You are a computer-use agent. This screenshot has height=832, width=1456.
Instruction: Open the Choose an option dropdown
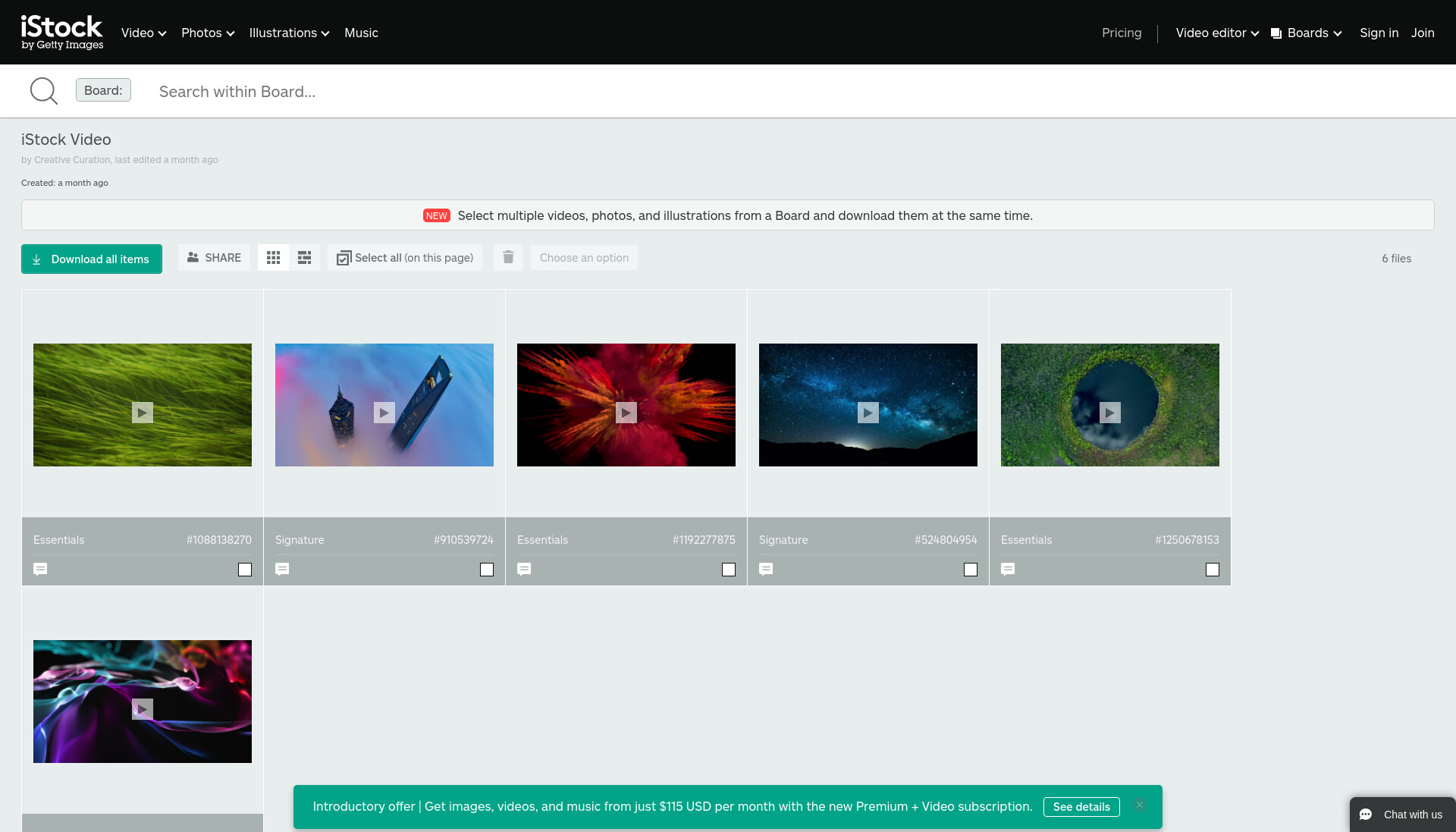pyautogui.click(x=584, y=258)
